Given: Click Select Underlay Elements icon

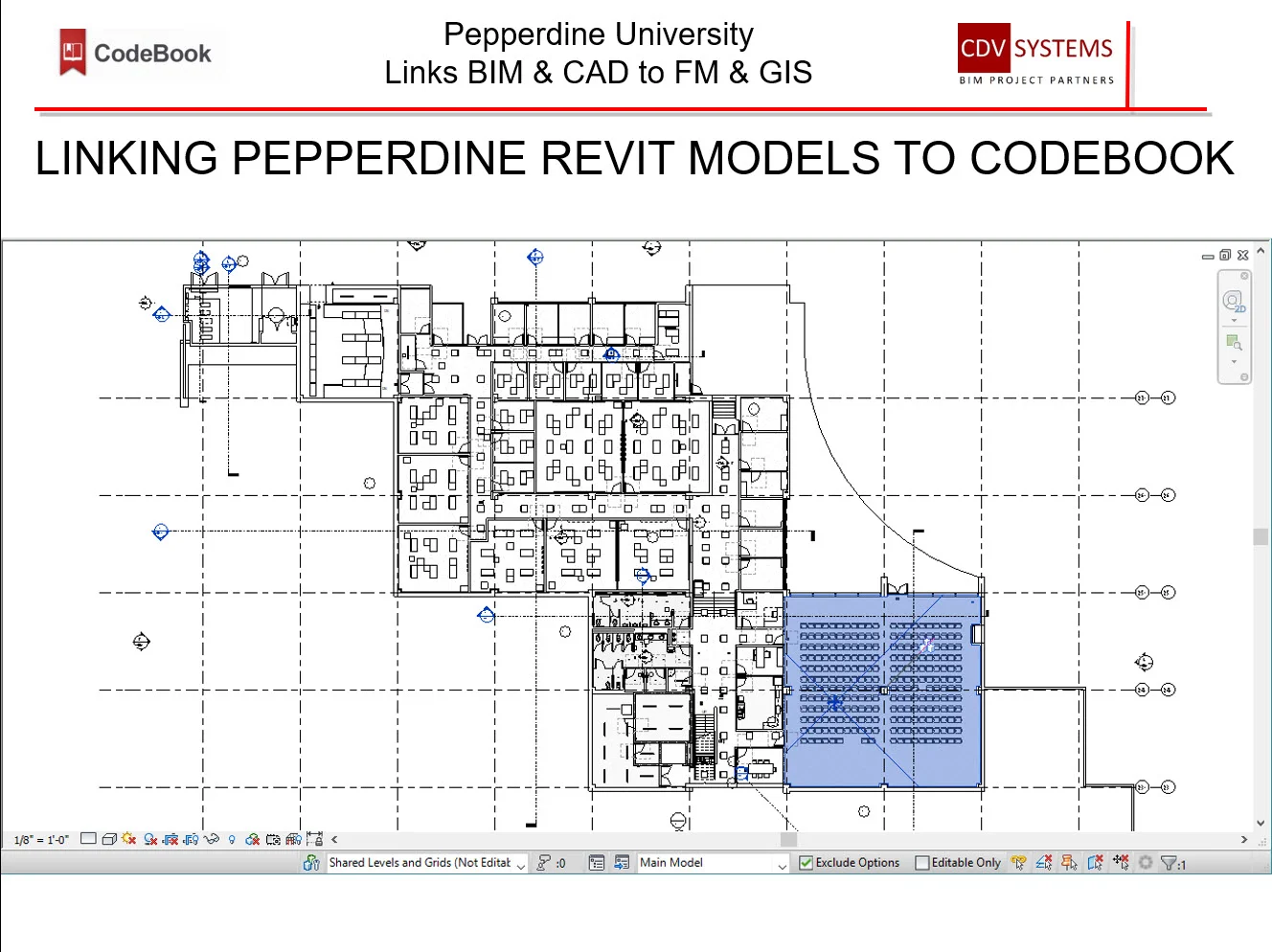Looking at the screenshot, I should pos(1044,863).
